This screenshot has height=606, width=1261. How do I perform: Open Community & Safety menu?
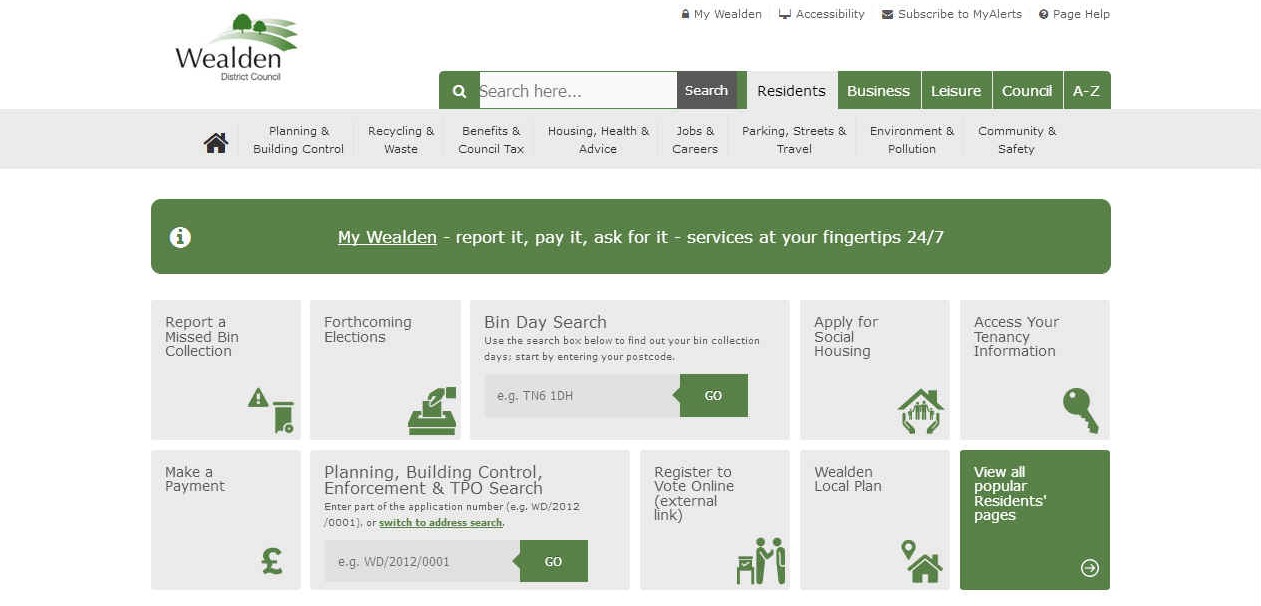point(1016,140)
